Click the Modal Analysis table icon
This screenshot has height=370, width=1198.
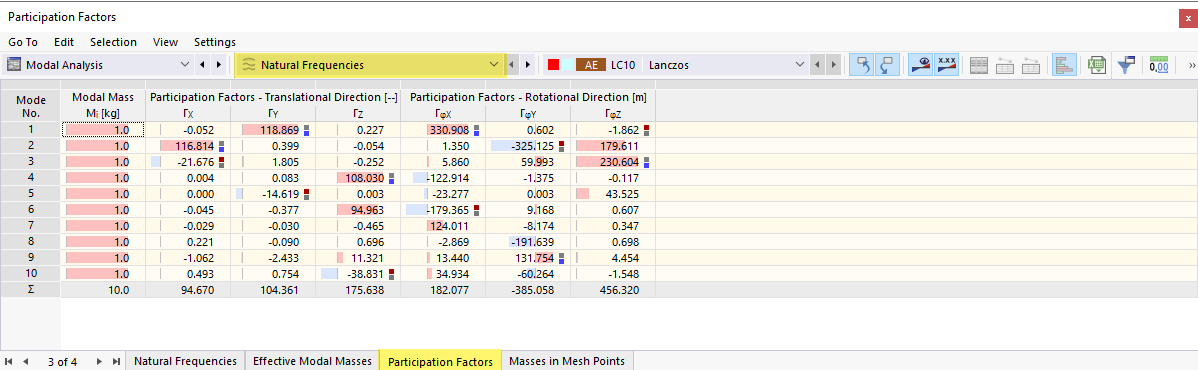pos(14,65)
